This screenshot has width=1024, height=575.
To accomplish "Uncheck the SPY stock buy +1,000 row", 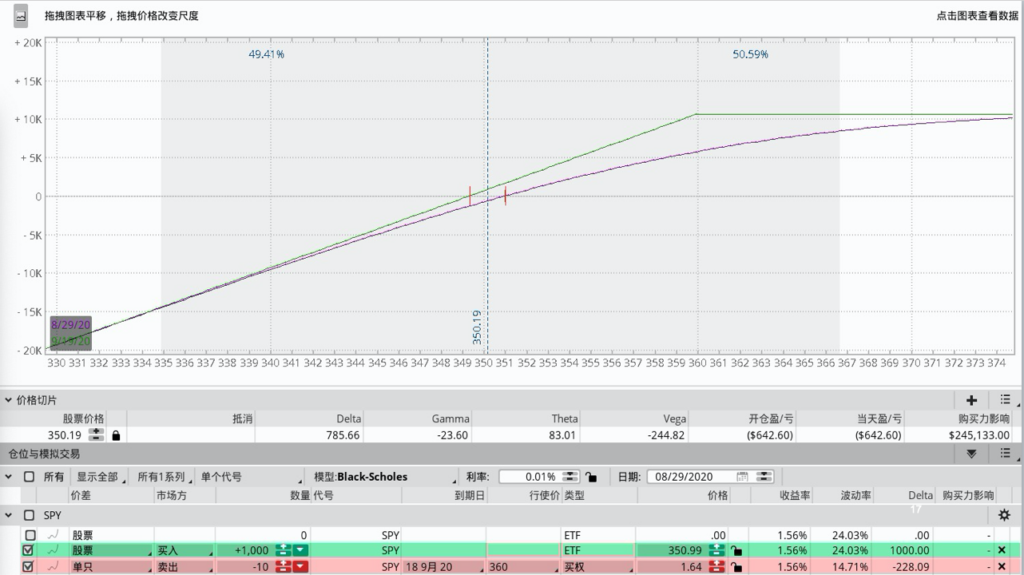I will click(29, 550).
